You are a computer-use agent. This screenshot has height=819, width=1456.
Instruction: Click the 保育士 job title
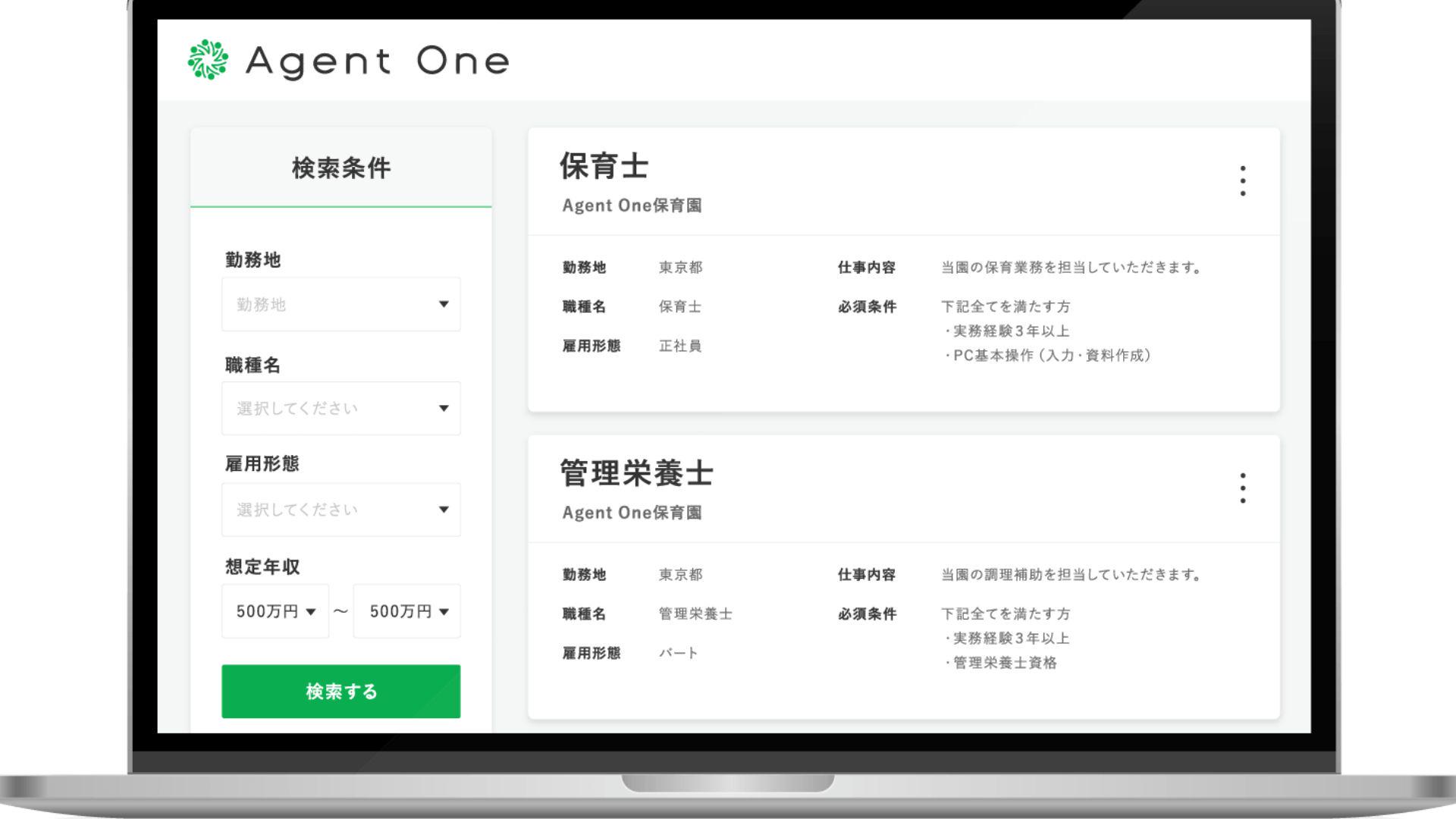[x=603, y=166]
